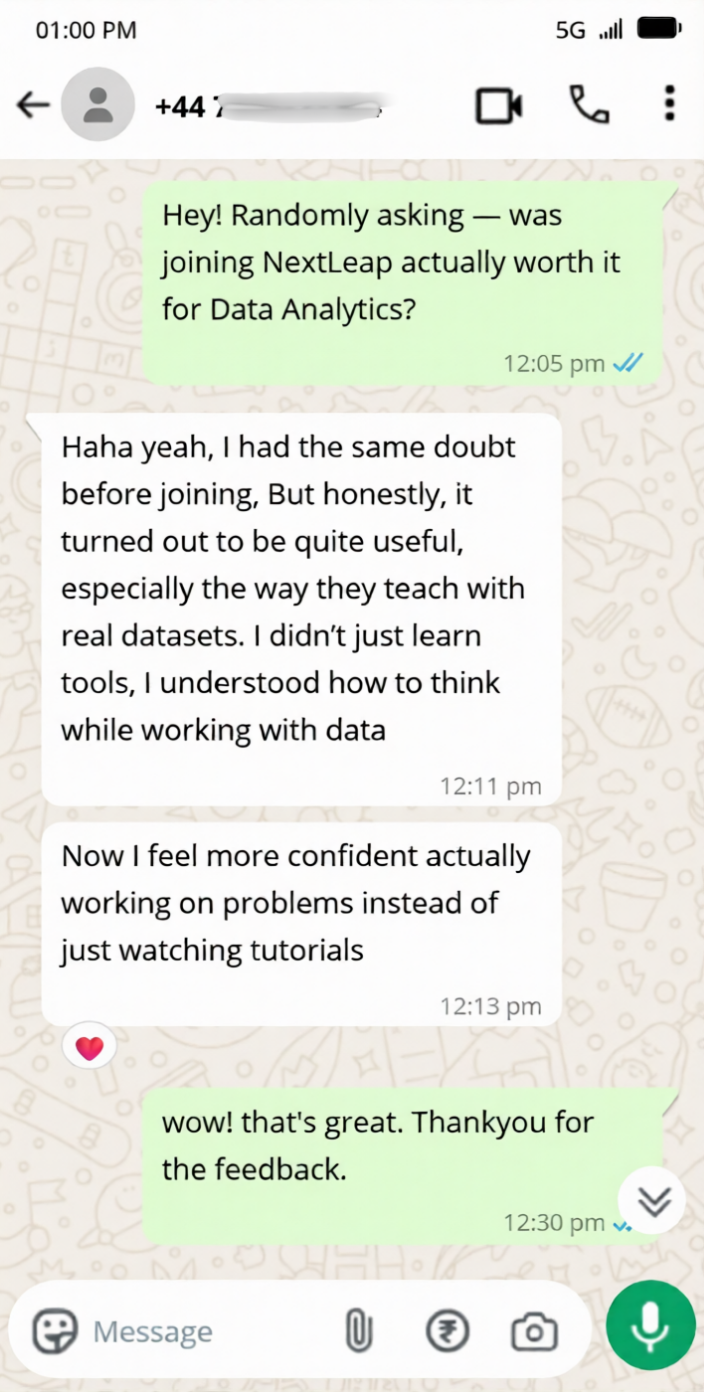The height and width of the screenshot is (1392, 704).
Task: Select the 'Haha yeah' received message
Action: (301, 609)
